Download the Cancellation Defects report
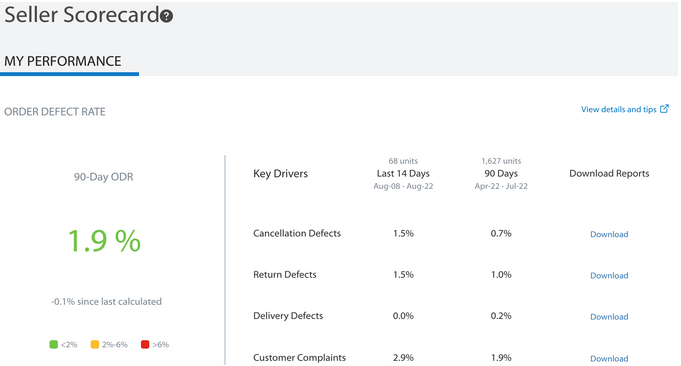The height and width of the screenshot is (366, 681). 609,234
